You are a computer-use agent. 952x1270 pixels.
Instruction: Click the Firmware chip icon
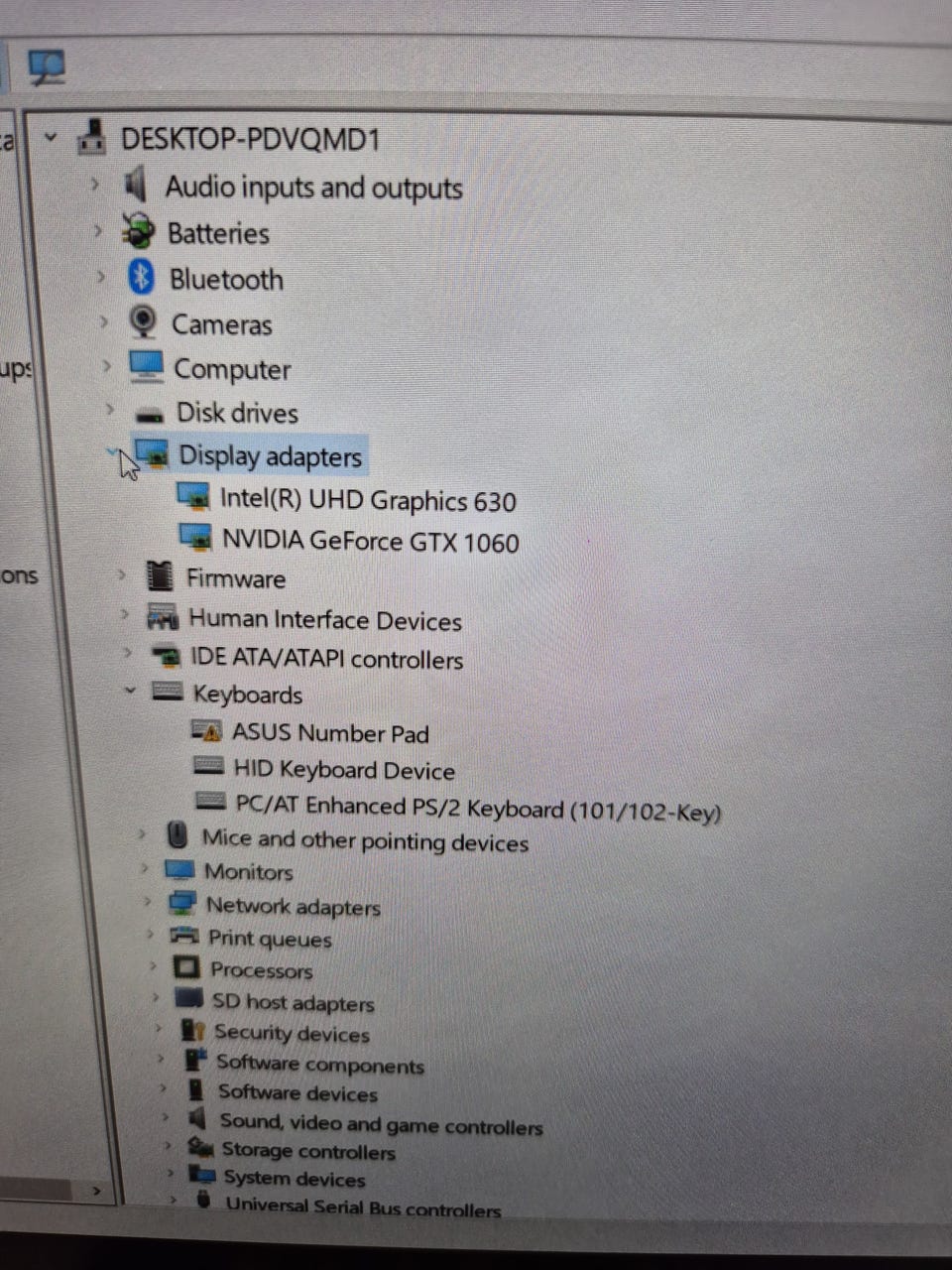pyautogui.click(x=159, y=575)
